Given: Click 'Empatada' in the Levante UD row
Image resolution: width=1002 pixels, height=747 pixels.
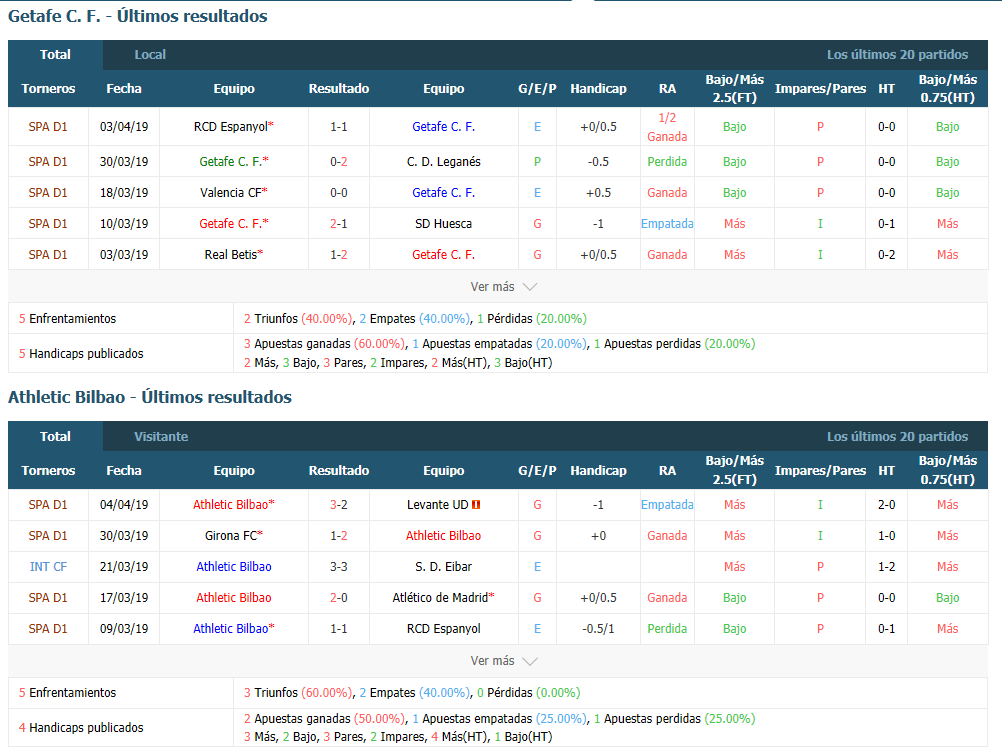Looking at the screenshot, I should [667, 505].
